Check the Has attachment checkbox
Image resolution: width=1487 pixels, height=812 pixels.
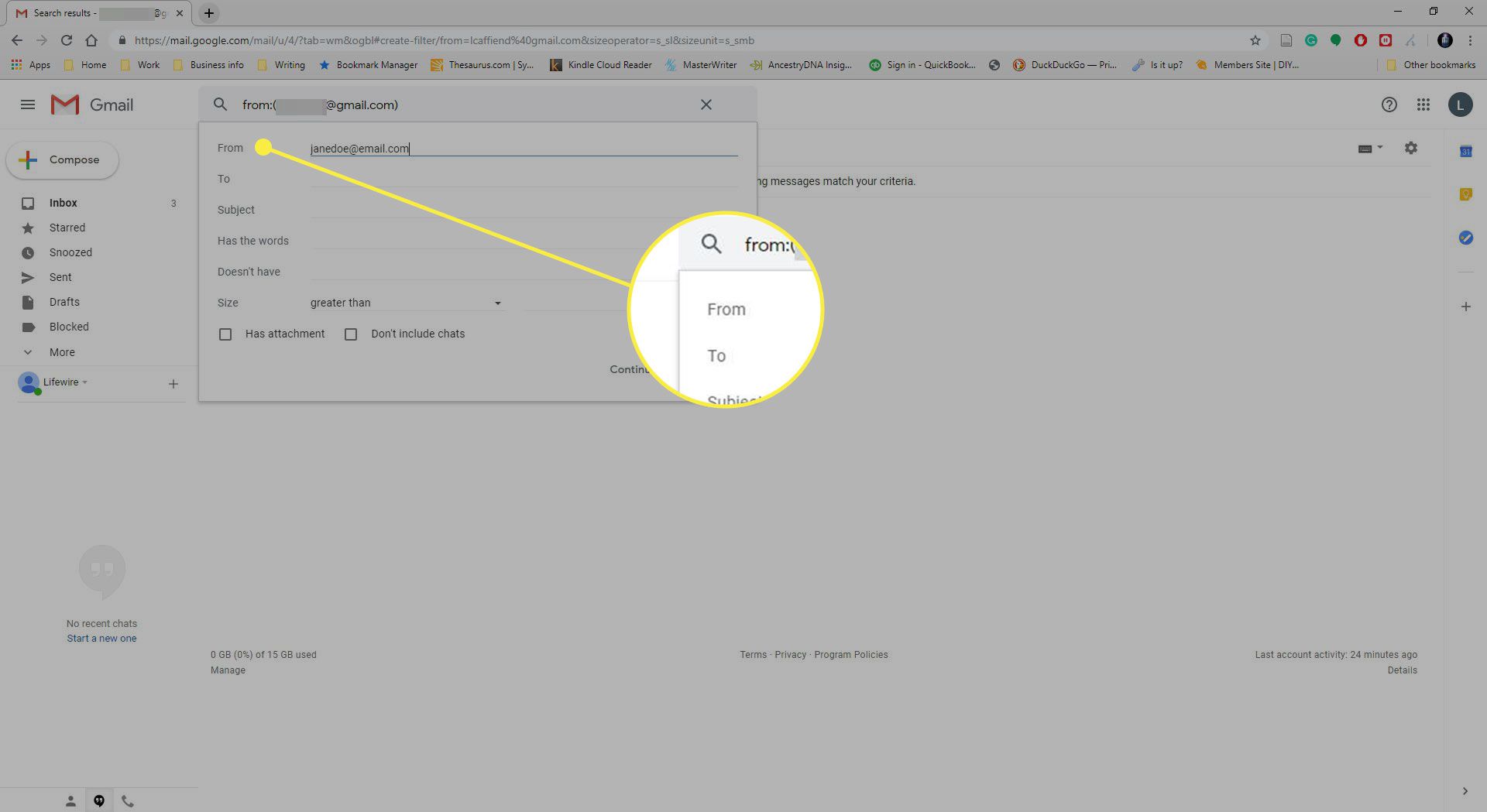(x=225, y=334)
